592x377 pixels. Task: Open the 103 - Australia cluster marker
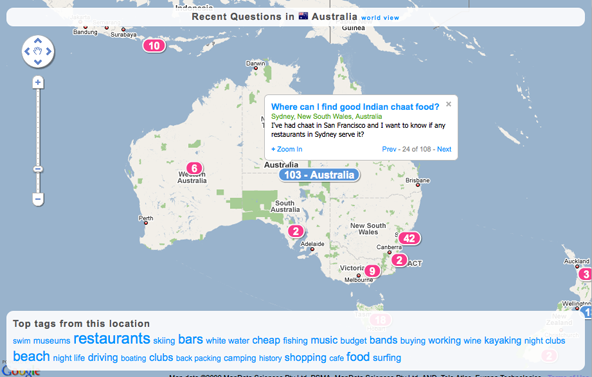pos(319,175)
